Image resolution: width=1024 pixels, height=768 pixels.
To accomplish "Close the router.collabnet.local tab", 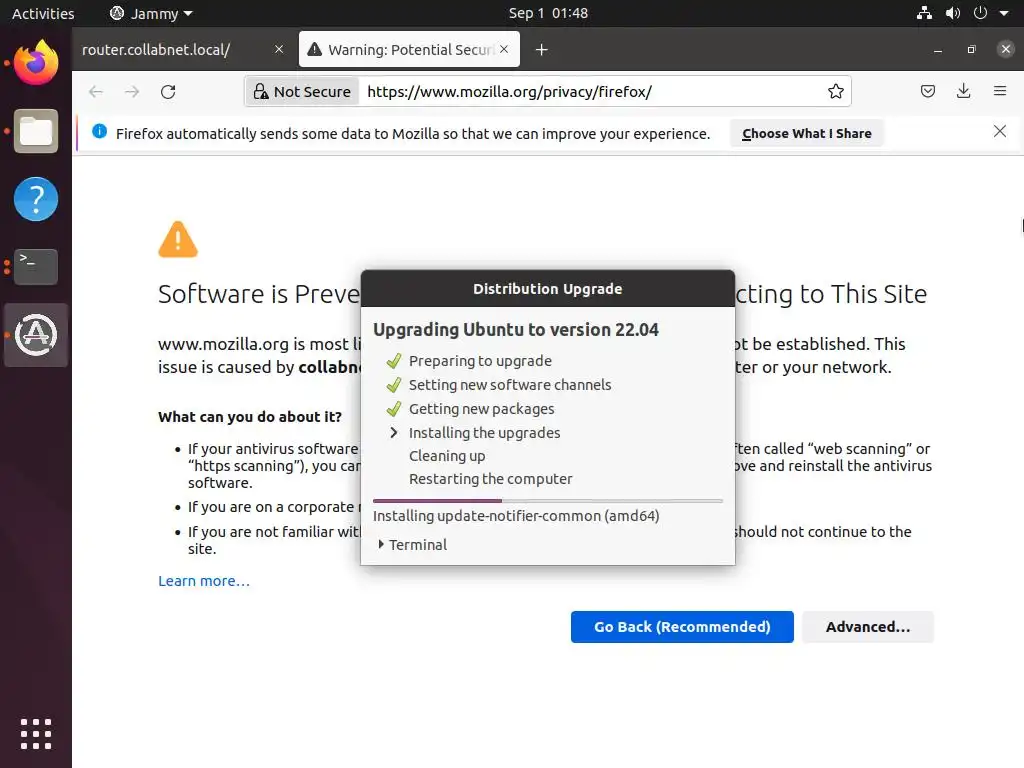I will tap(279, 50).
